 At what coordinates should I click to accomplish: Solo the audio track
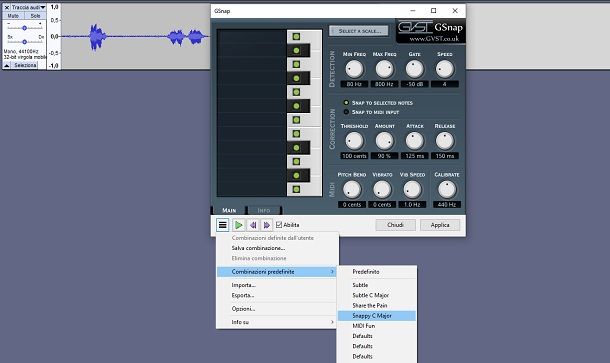35,16
